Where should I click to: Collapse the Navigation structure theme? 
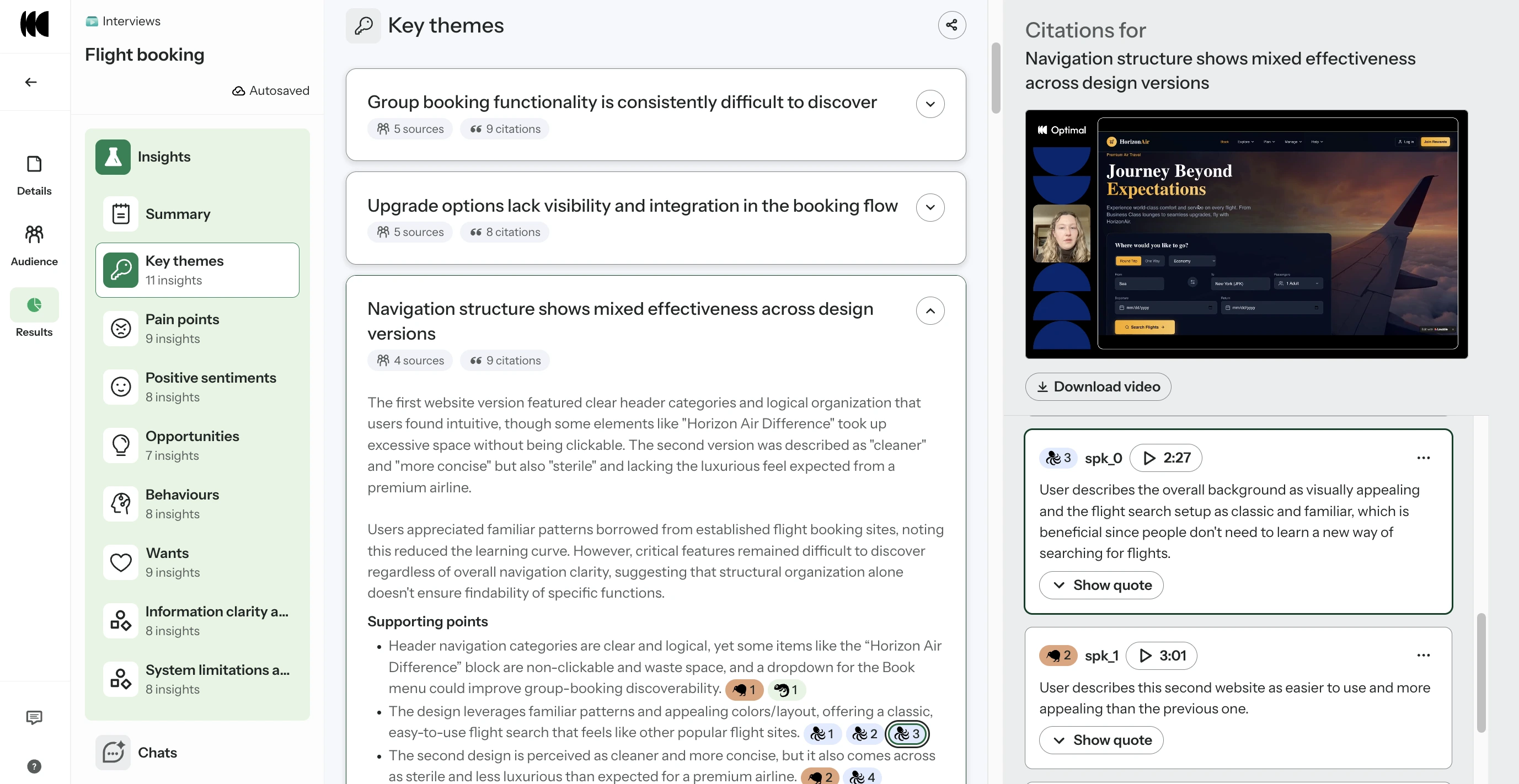point(930,310)
